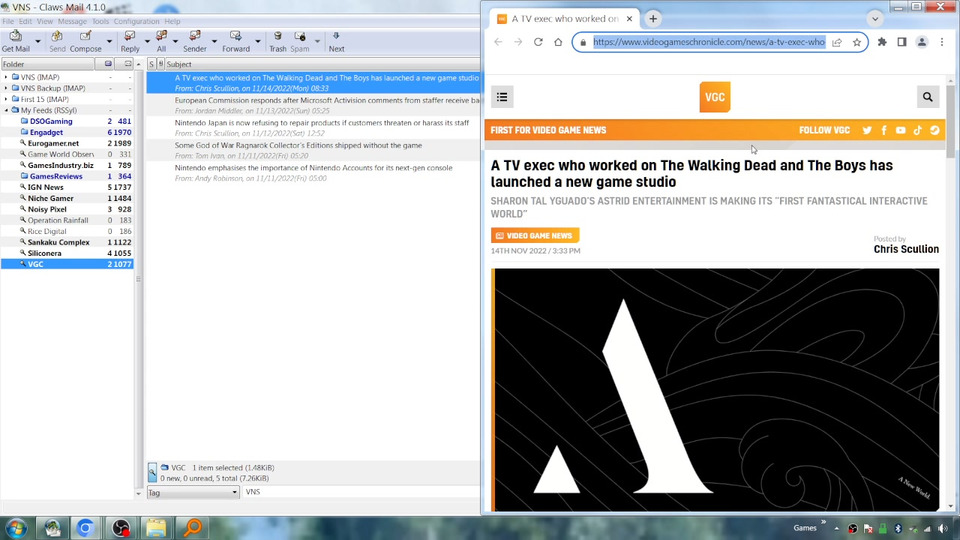Screen dimensions: 960x540
Task: Close the 'A TV exec' tab
Action: point(629,19)
